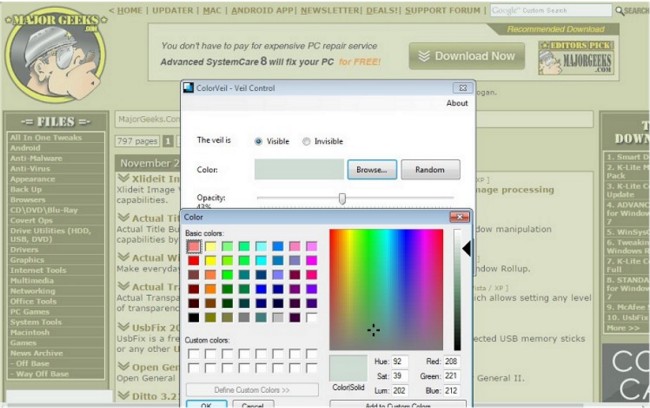Screen dimensions: 650x408
Task: Open Graphics files category
Action: [x=27, y=260]
